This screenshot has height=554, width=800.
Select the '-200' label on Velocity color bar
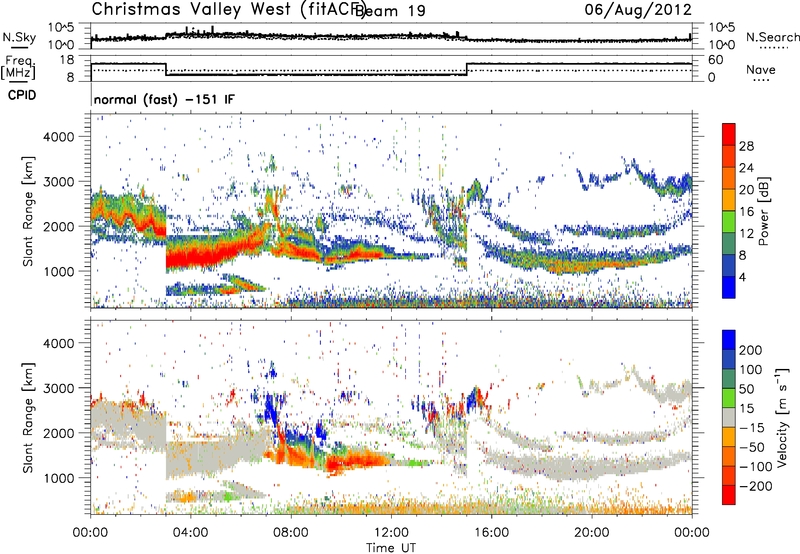click(x=756, y=486)
